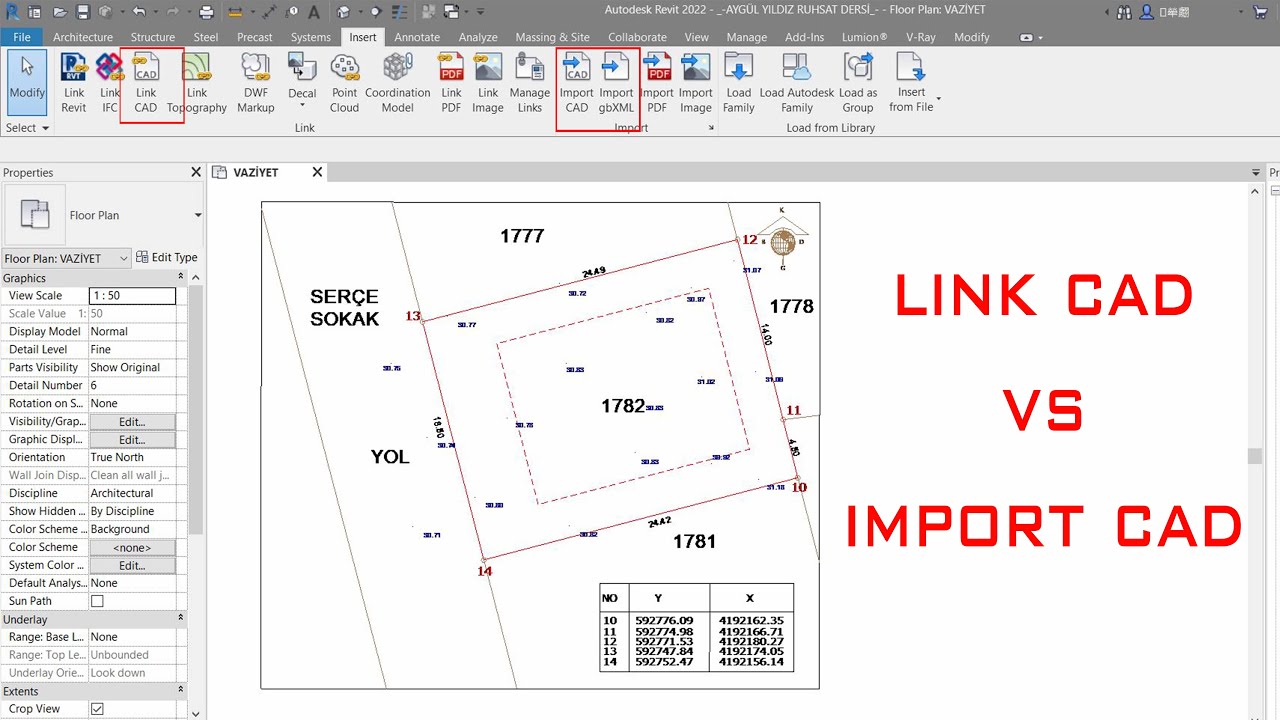Click Edit button for System Color Schemes
1280x720 pixels.
coord(132,566)
